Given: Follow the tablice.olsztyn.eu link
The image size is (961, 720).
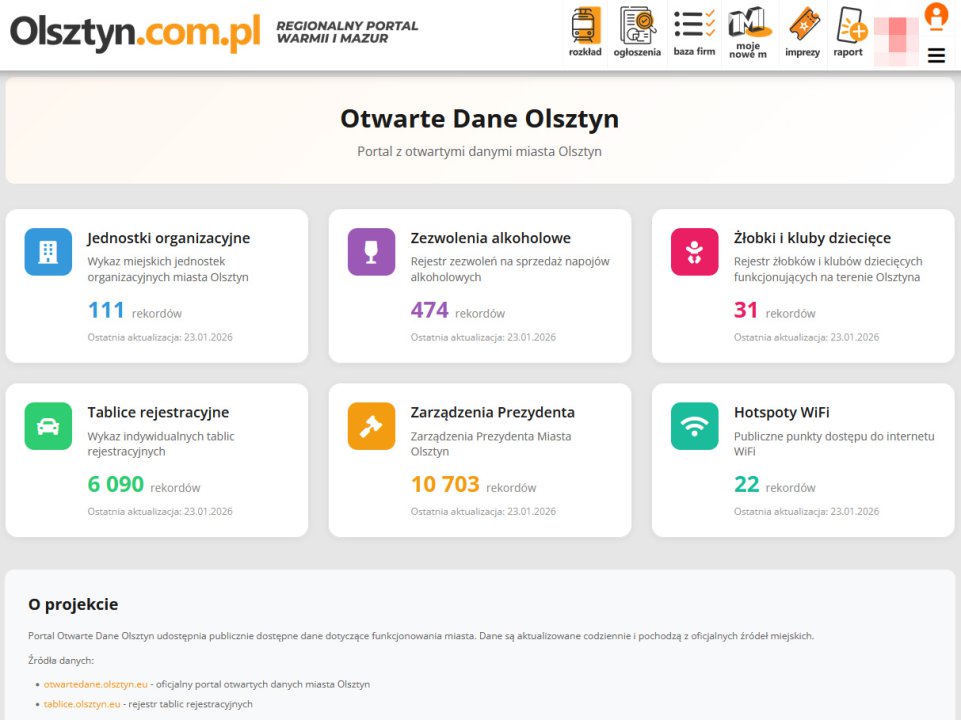Looking at the screenshot, I should pyautogui.click(x=82, y=704).
